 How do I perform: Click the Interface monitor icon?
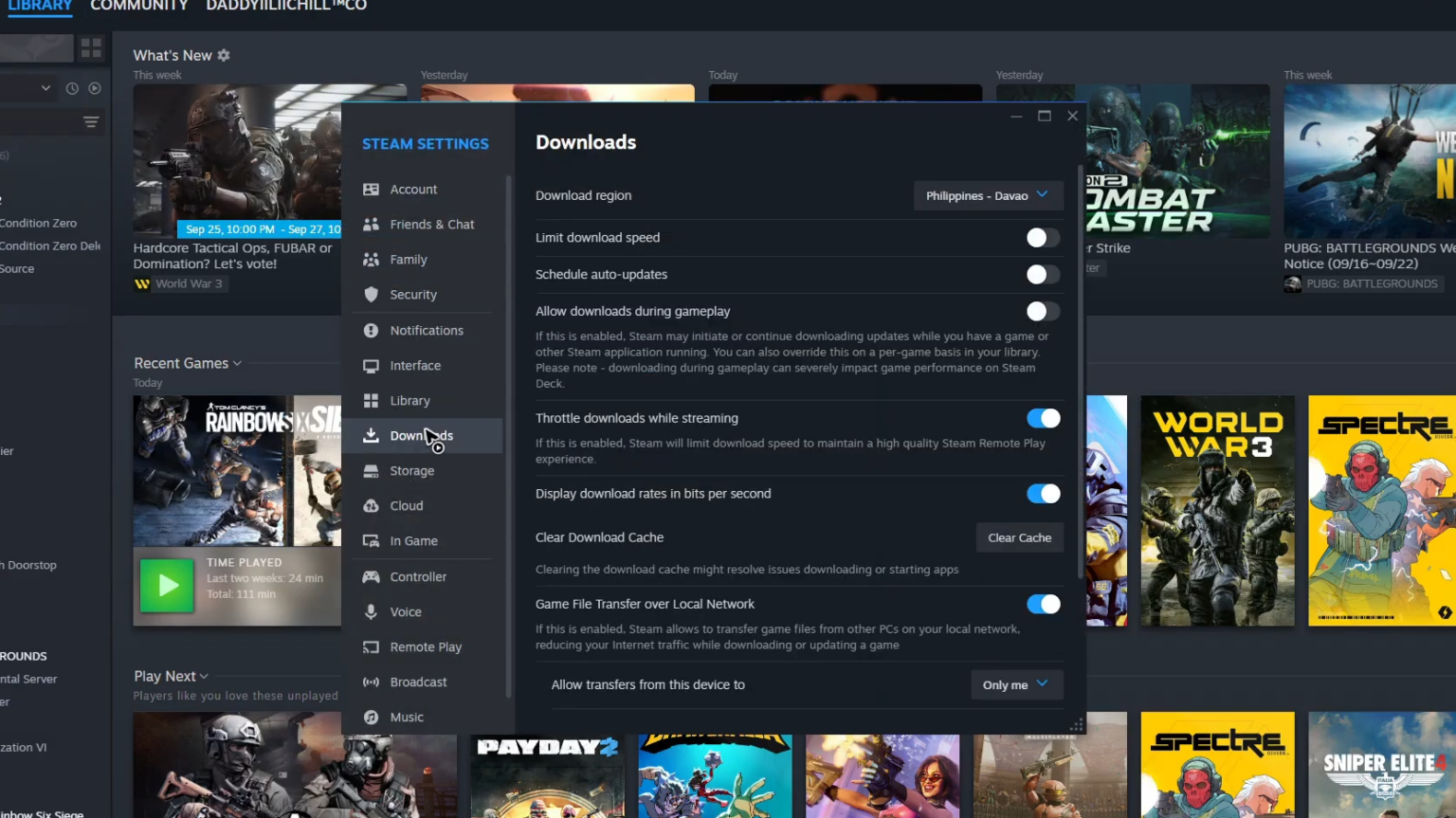click(x=371, y=366)
